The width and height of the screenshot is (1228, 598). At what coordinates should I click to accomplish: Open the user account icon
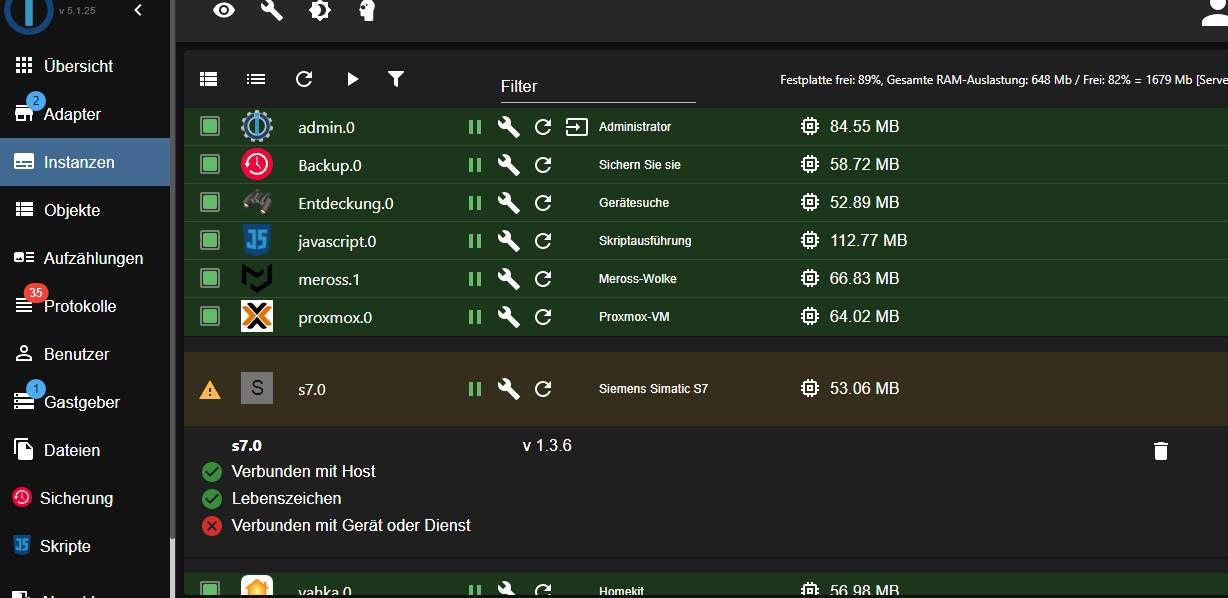[x=1215, y=11]
